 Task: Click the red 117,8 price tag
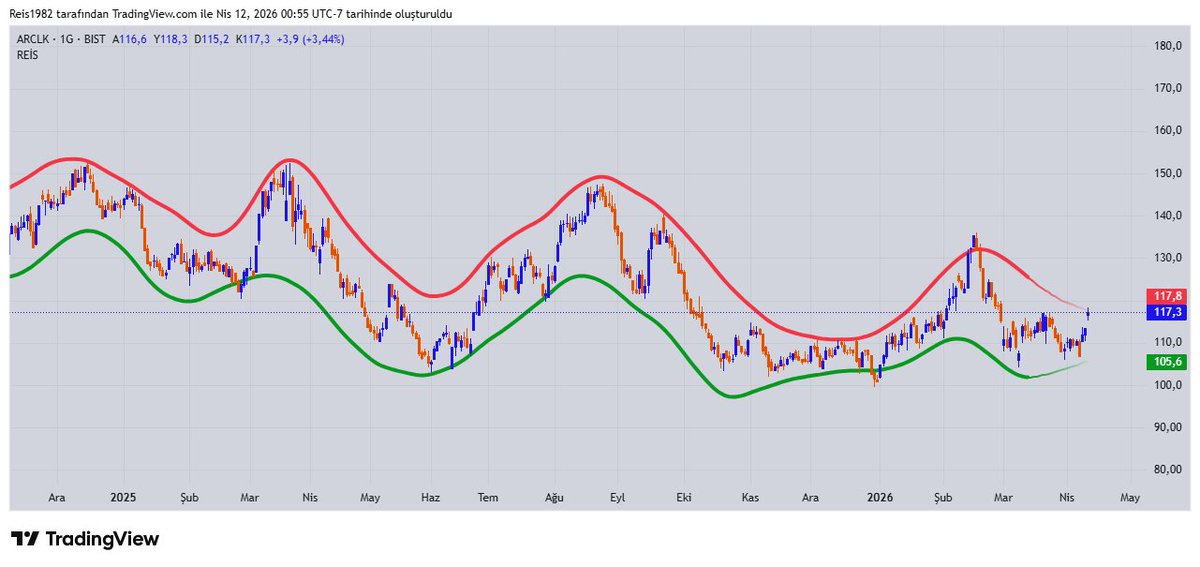point(1166,297)
